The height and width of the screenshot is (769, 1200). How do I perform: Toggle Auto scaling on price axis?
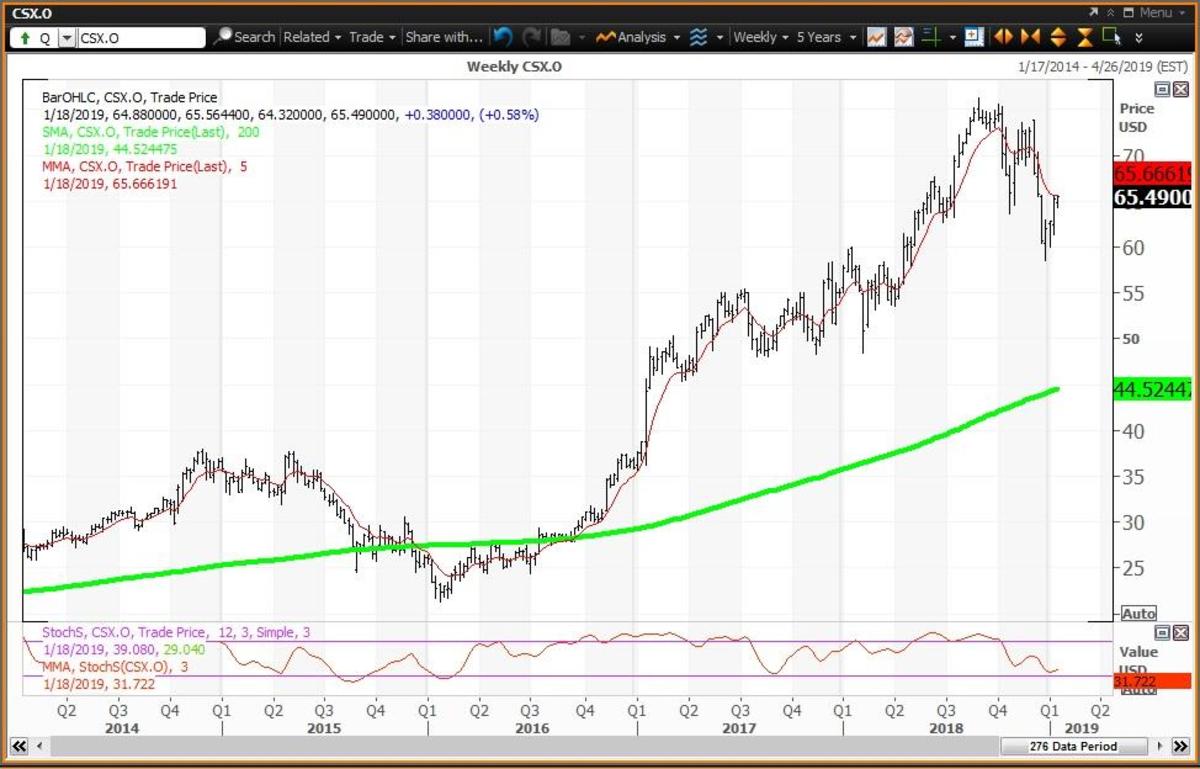(x=1139, y=613)
